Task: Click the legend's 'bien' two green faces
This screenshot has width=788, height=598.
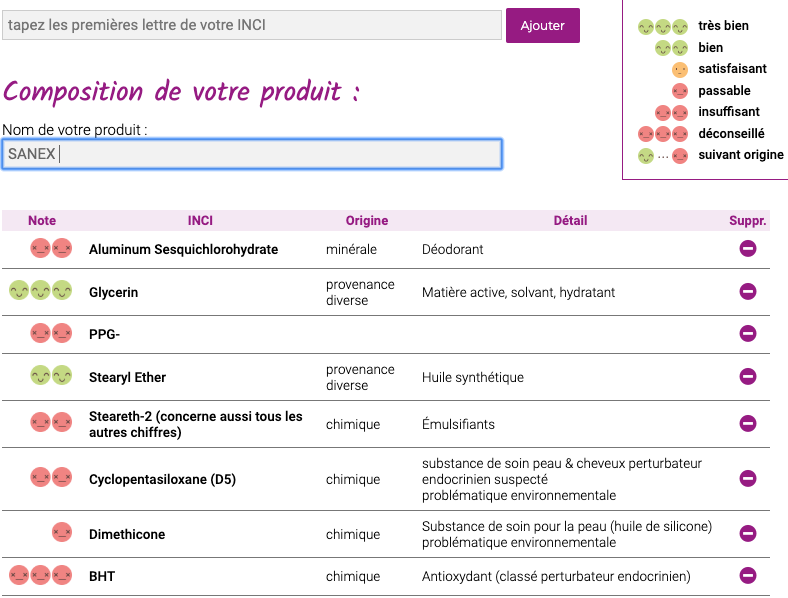Action: tap(671, 48)
